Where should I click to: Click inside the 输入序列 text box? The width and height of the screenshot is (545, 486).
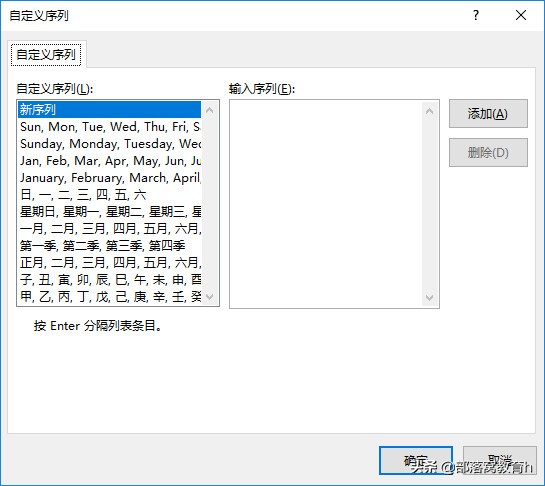[x=326, y=204]
